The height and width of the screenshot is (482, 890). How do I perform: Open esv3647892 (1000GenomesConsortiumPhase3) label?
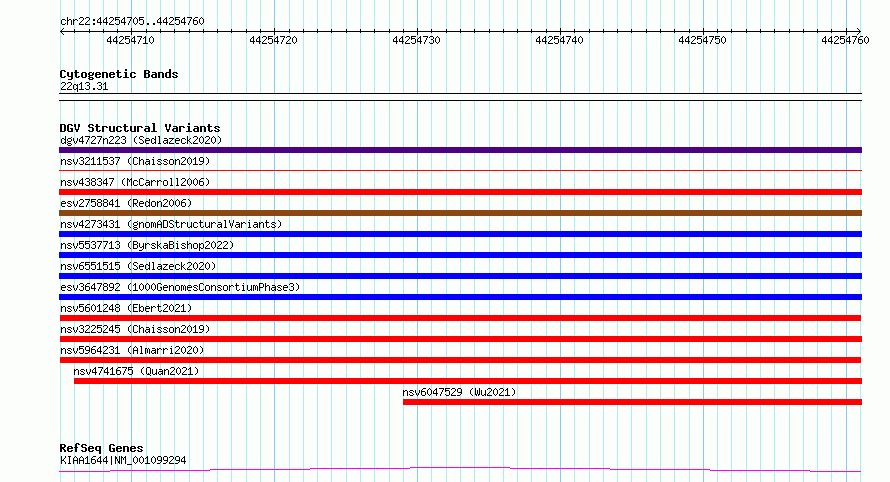click(180, 287)
